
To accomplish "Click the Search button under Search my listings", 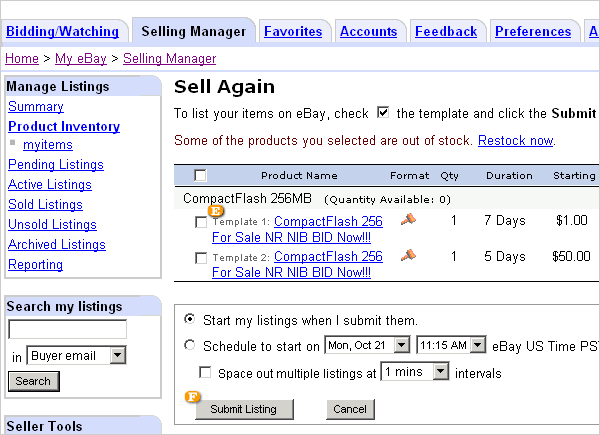I will pos(34,381).
